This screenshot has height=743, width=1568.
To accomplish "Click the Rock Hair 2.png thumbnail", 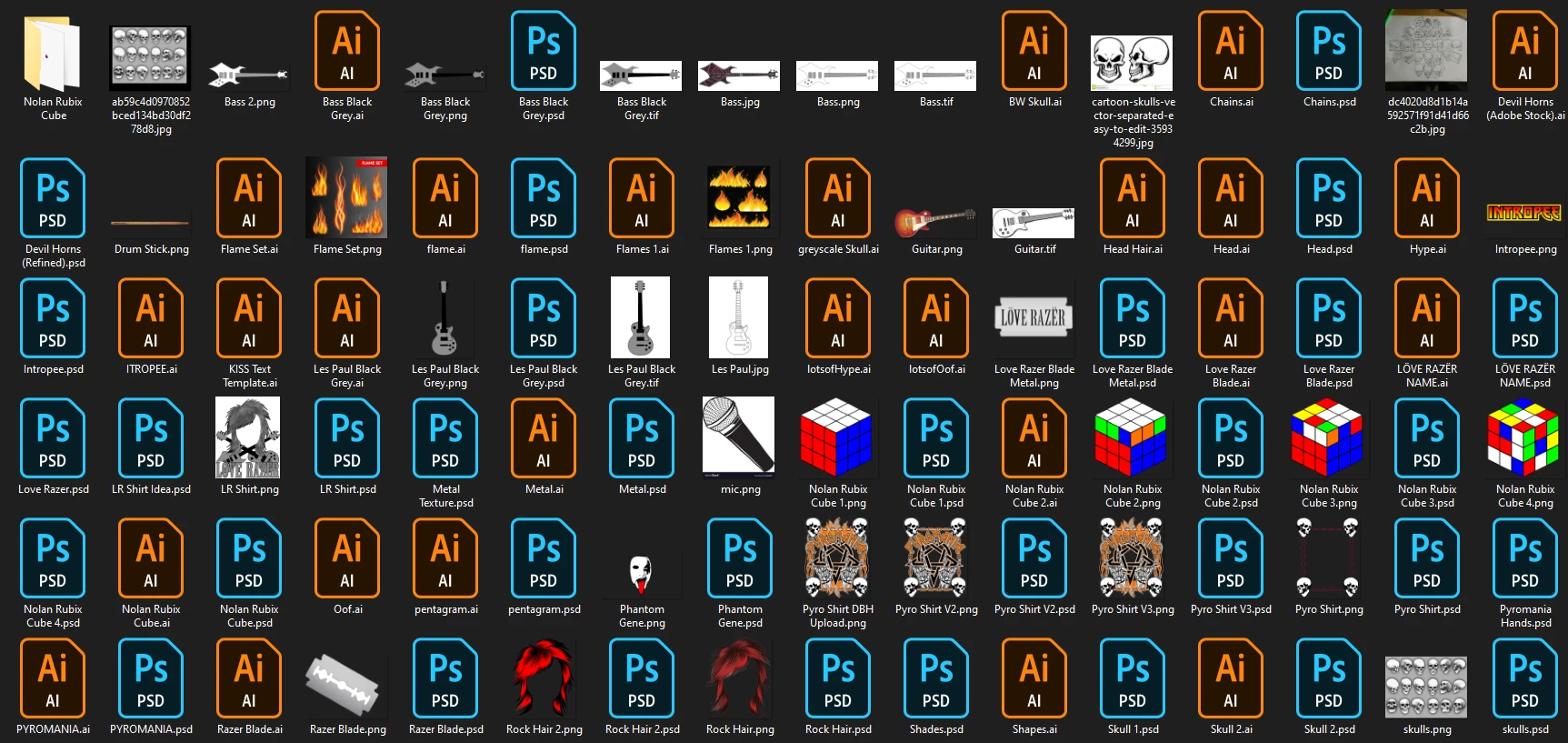I will (x=544, y=678).
